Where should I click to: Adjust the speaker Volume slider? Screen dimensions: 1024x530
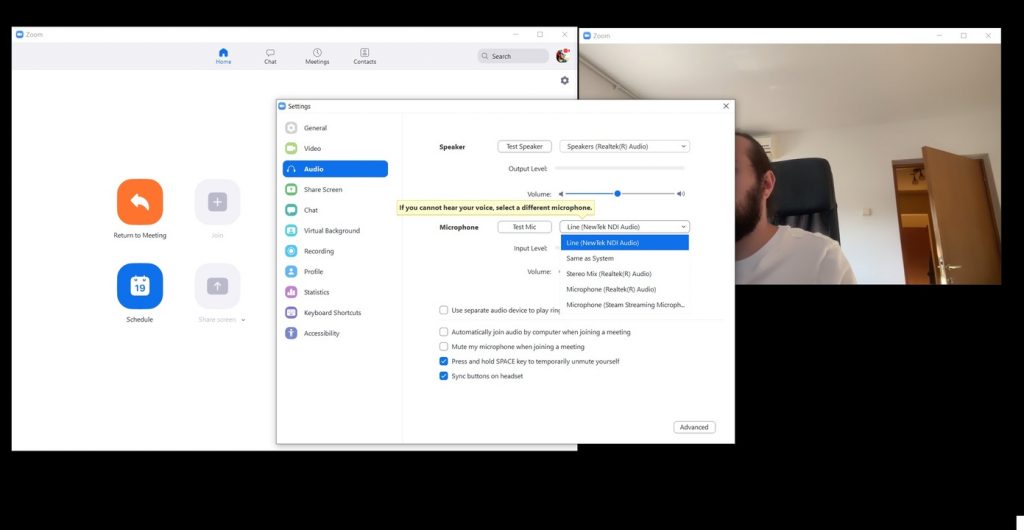tap(620, 194)
